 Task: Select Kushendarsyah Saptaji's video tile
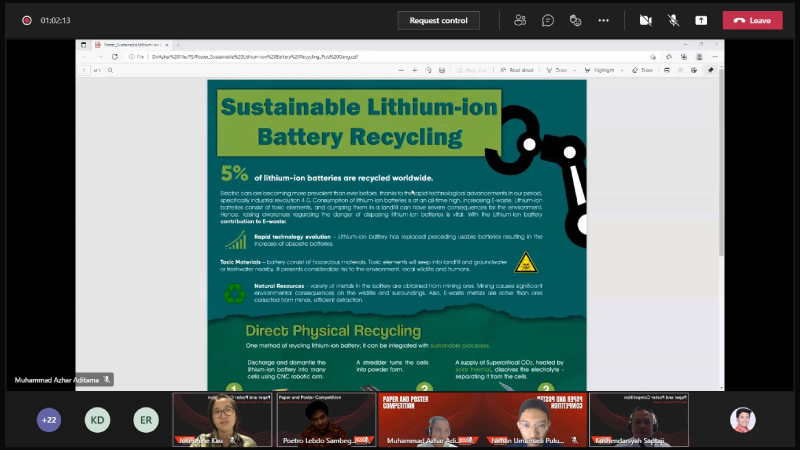pyautogui.click(x=639, y=419)
